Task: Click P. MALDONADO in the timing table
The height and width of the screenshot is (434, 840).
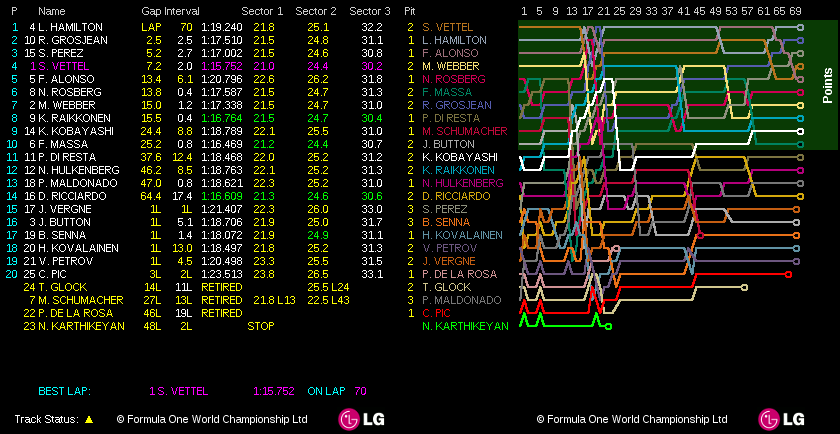Action: point(75,183)
